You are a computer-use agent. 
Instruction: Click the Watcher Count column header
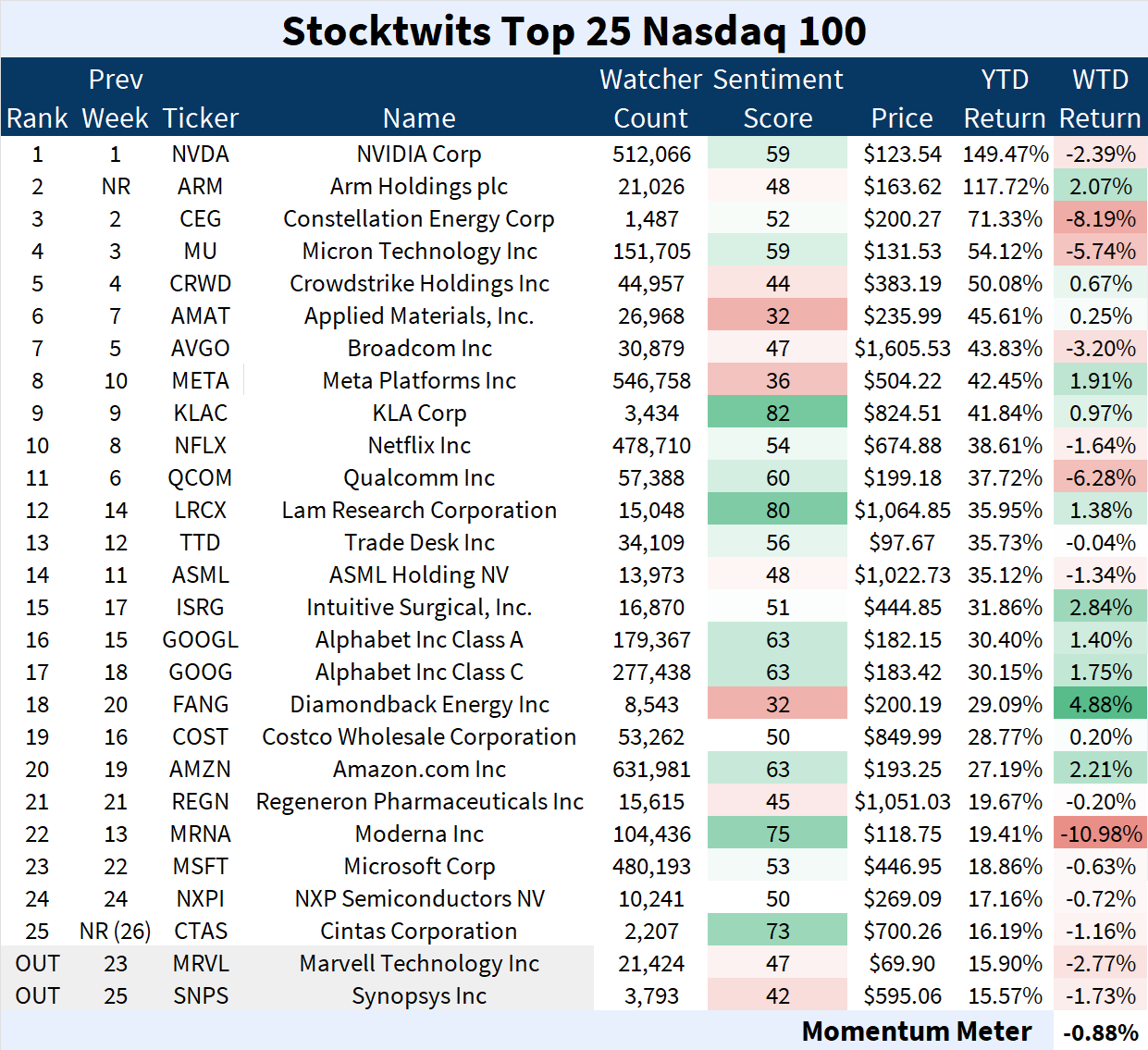(x=650, y=98)
